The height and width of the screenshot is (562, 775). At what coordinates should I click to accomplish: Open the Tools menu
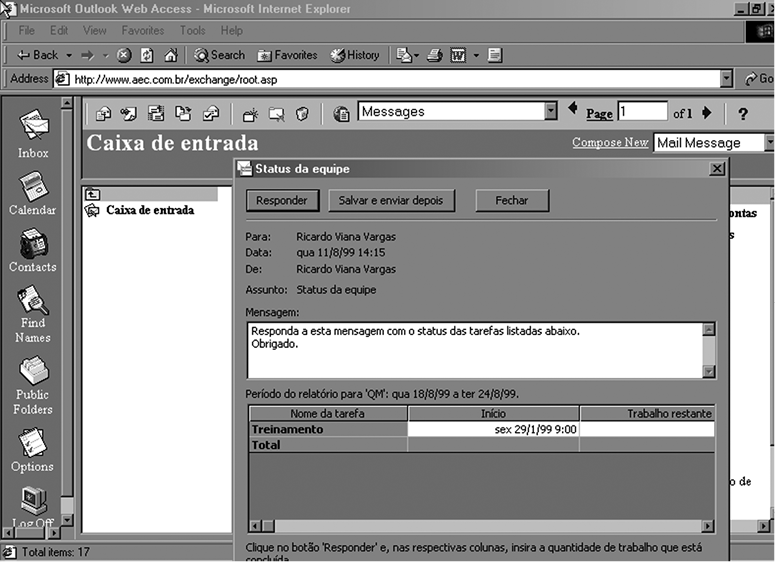pos(192,31)
